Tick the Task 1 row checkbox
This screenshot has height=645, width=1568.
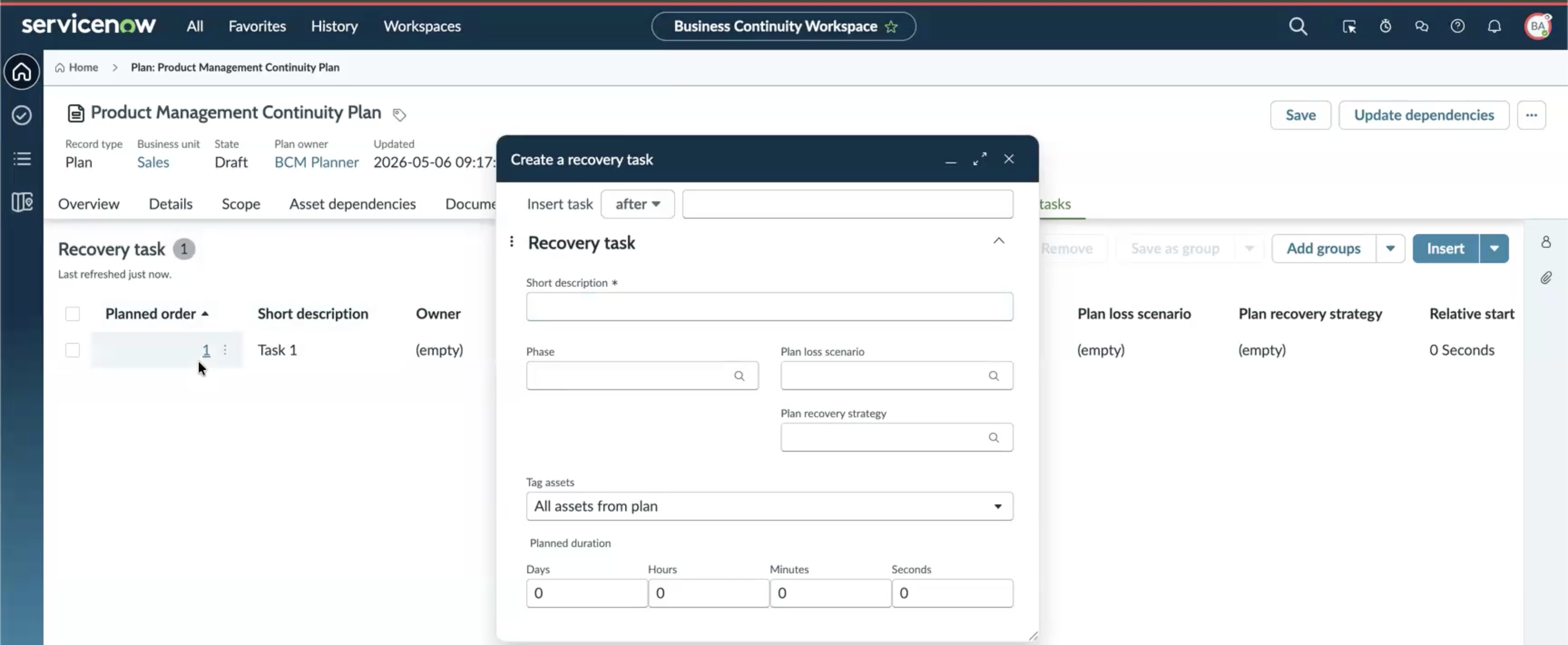[x=73, y=351]
